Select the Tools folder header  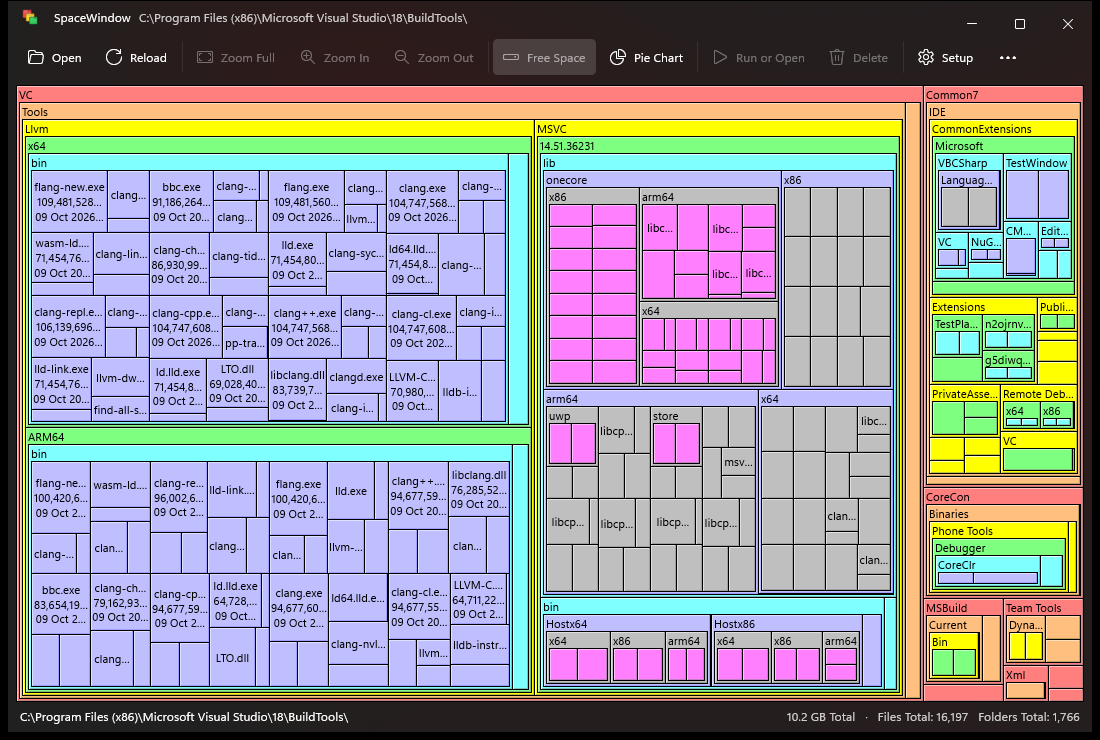pos(462,112)
